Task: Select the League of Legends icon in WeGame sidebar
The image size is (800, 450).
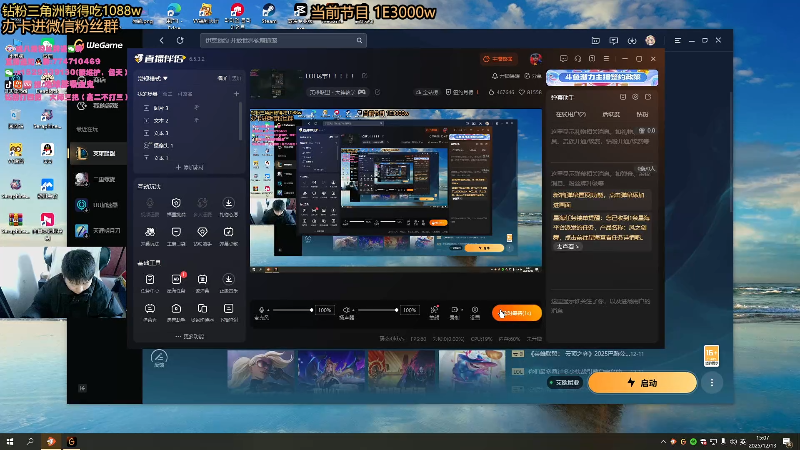Action: [82, 153]
